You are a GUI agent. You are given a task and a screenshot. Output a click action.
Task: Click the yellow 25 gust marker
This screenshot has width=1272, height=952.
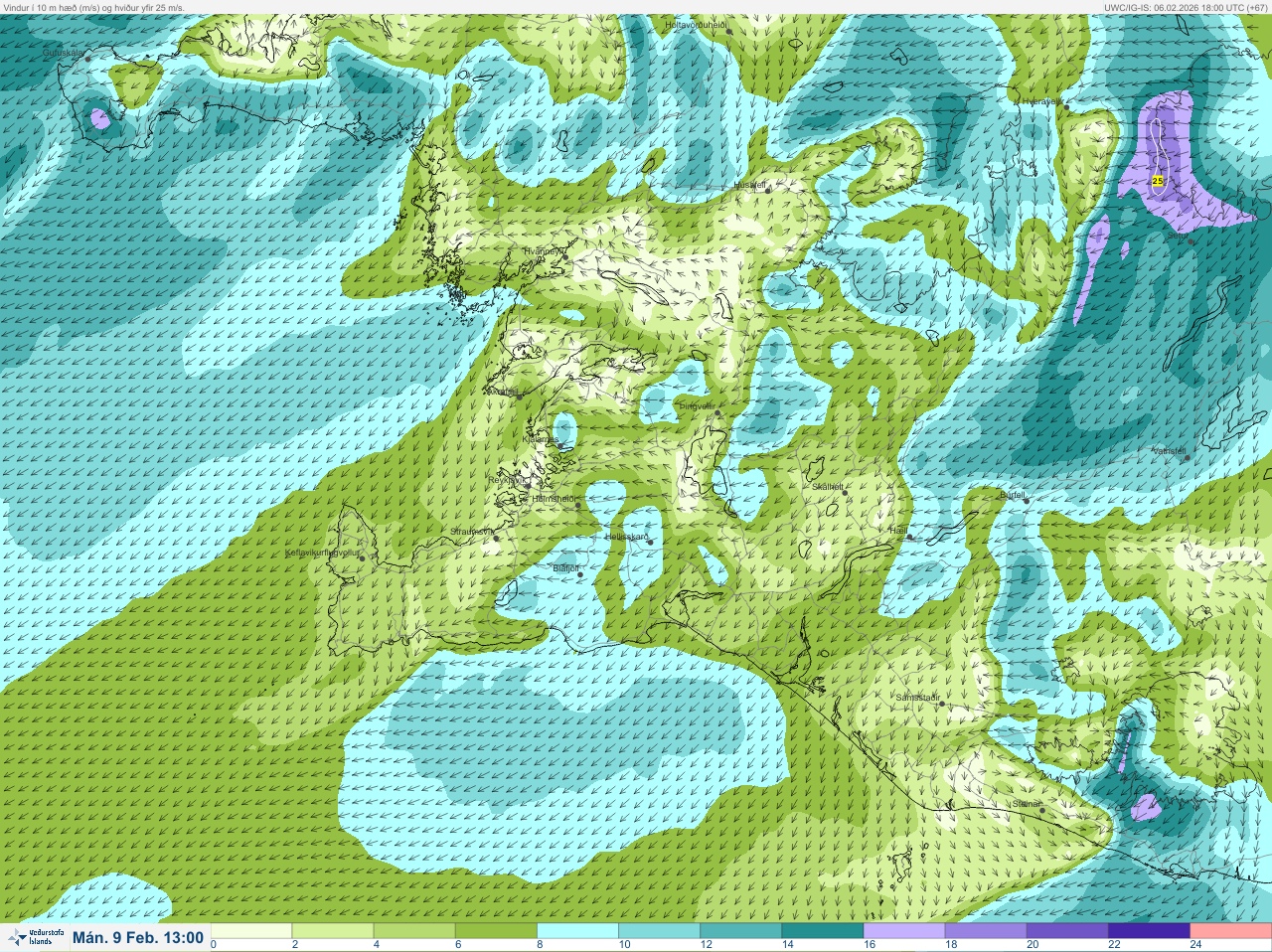pos(1158,181)
